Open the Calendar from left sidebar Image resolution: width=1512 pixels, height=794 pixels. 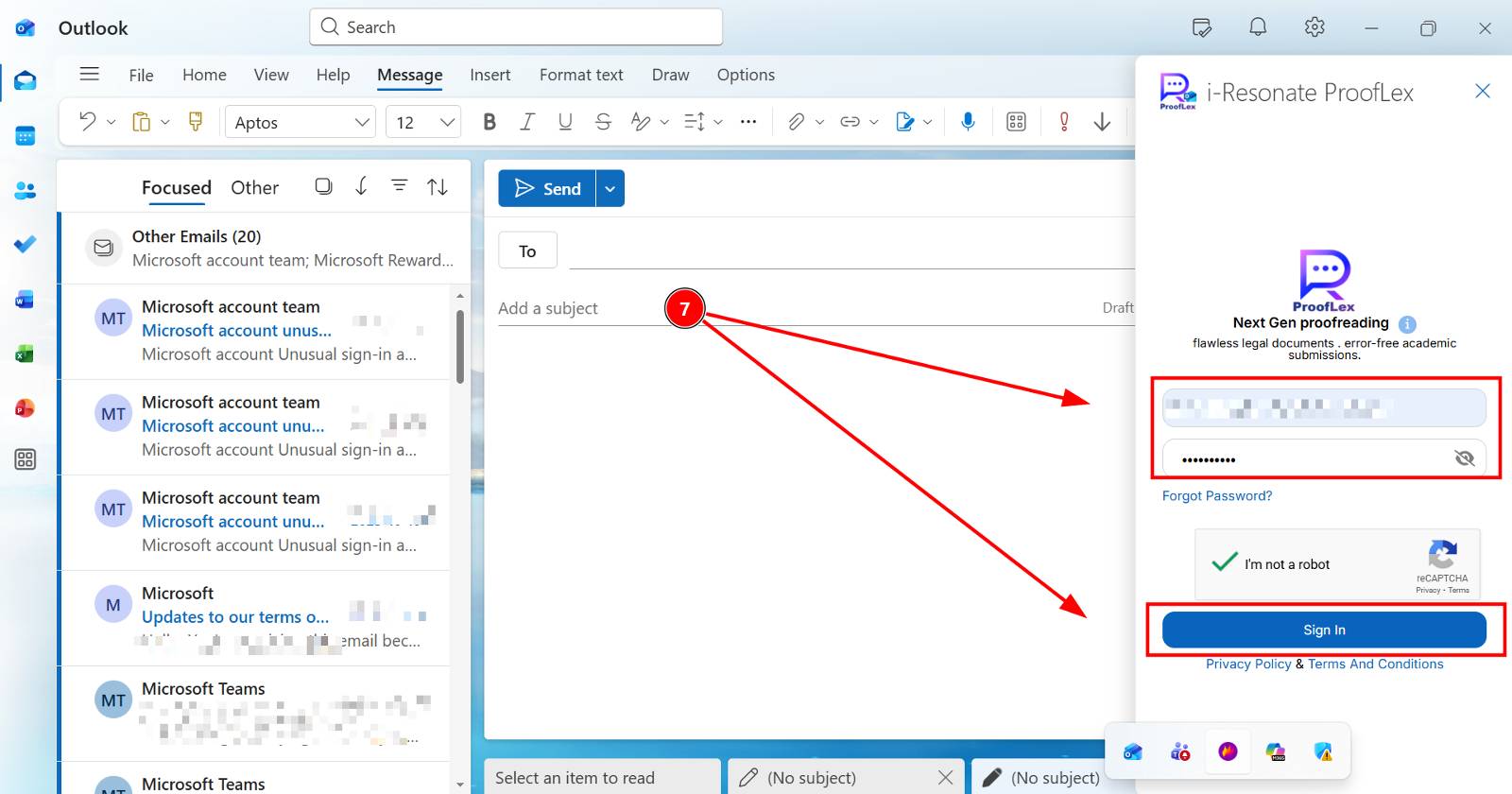point(26,136)
